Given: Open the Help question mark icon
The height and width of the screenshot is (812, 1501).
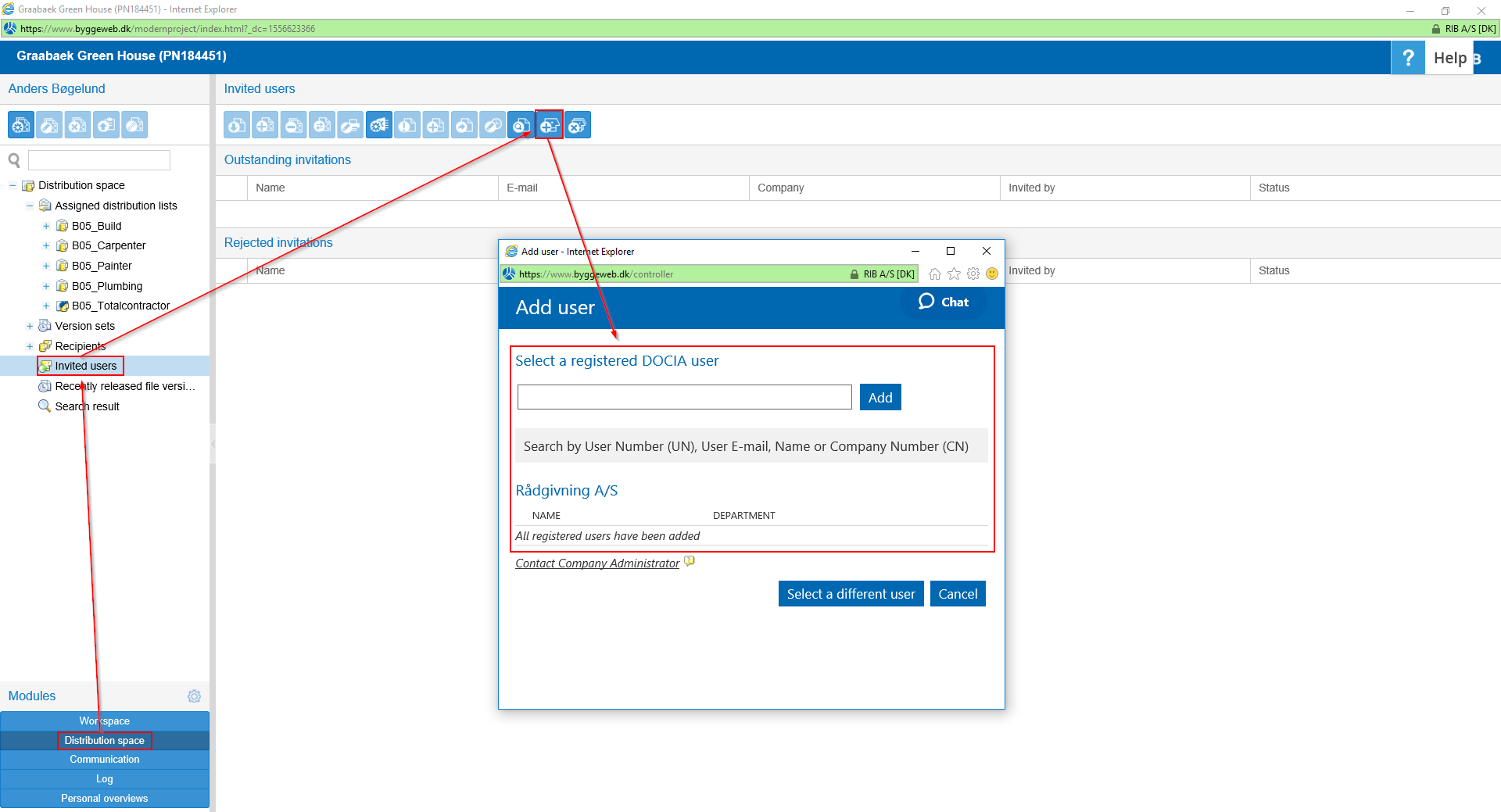Looking at the screenshot, I should (x=1407, y=58).
